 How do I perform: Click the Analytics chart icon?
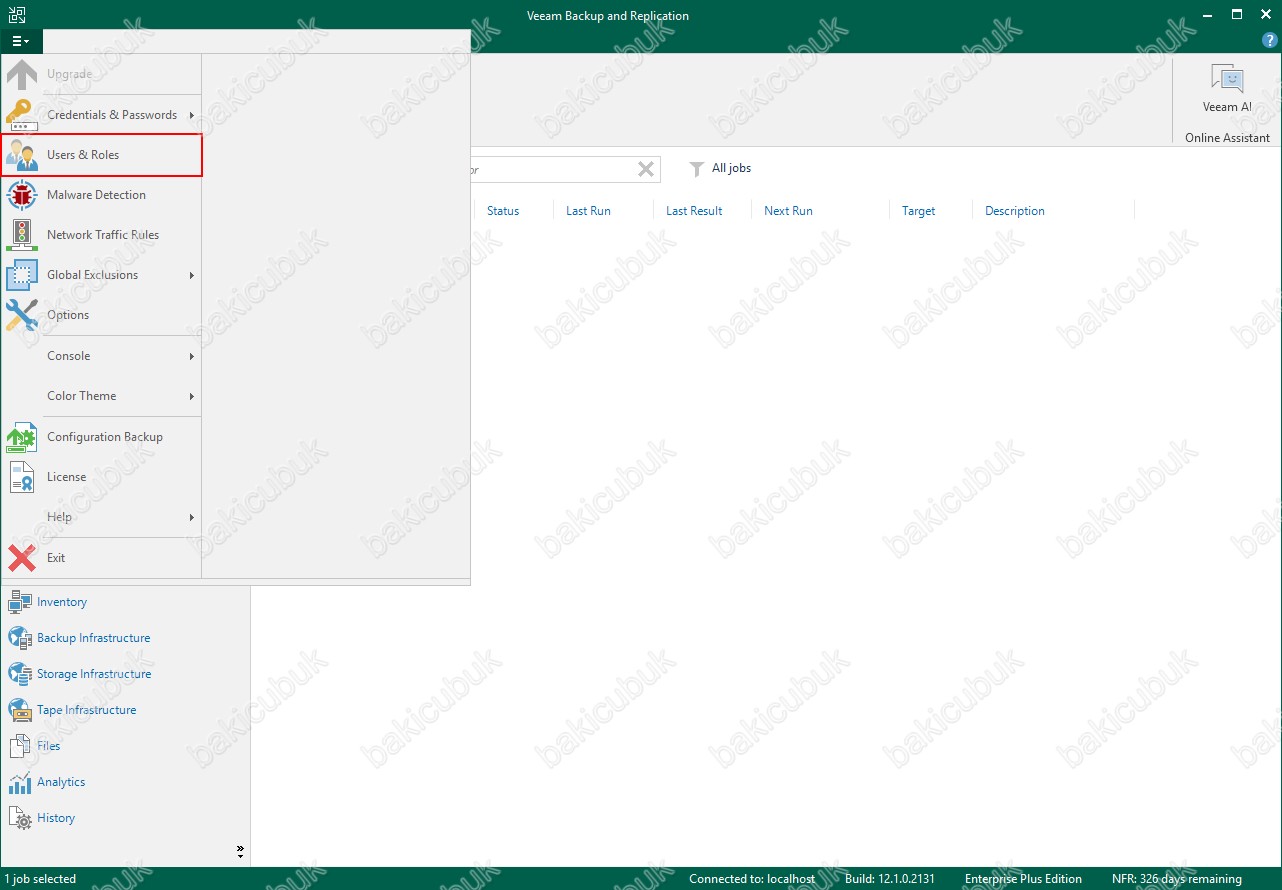coord(20,782)
